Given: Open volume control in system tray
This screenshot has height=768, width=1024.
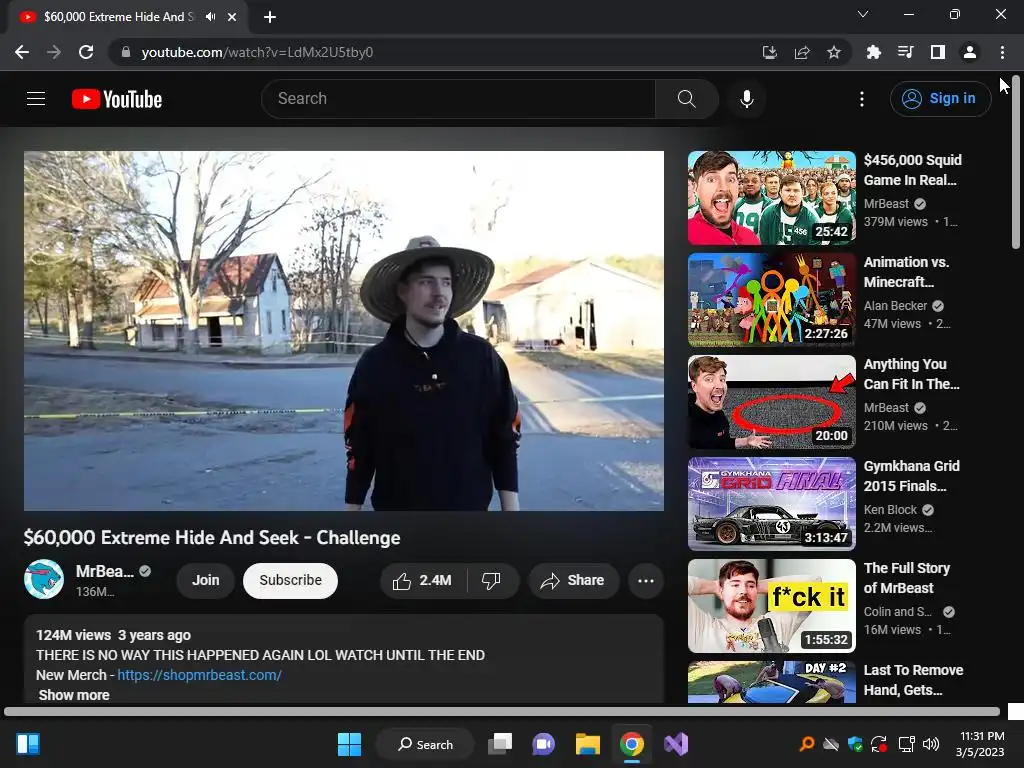Looking at the screenshot, I should [x=931, y=744].
